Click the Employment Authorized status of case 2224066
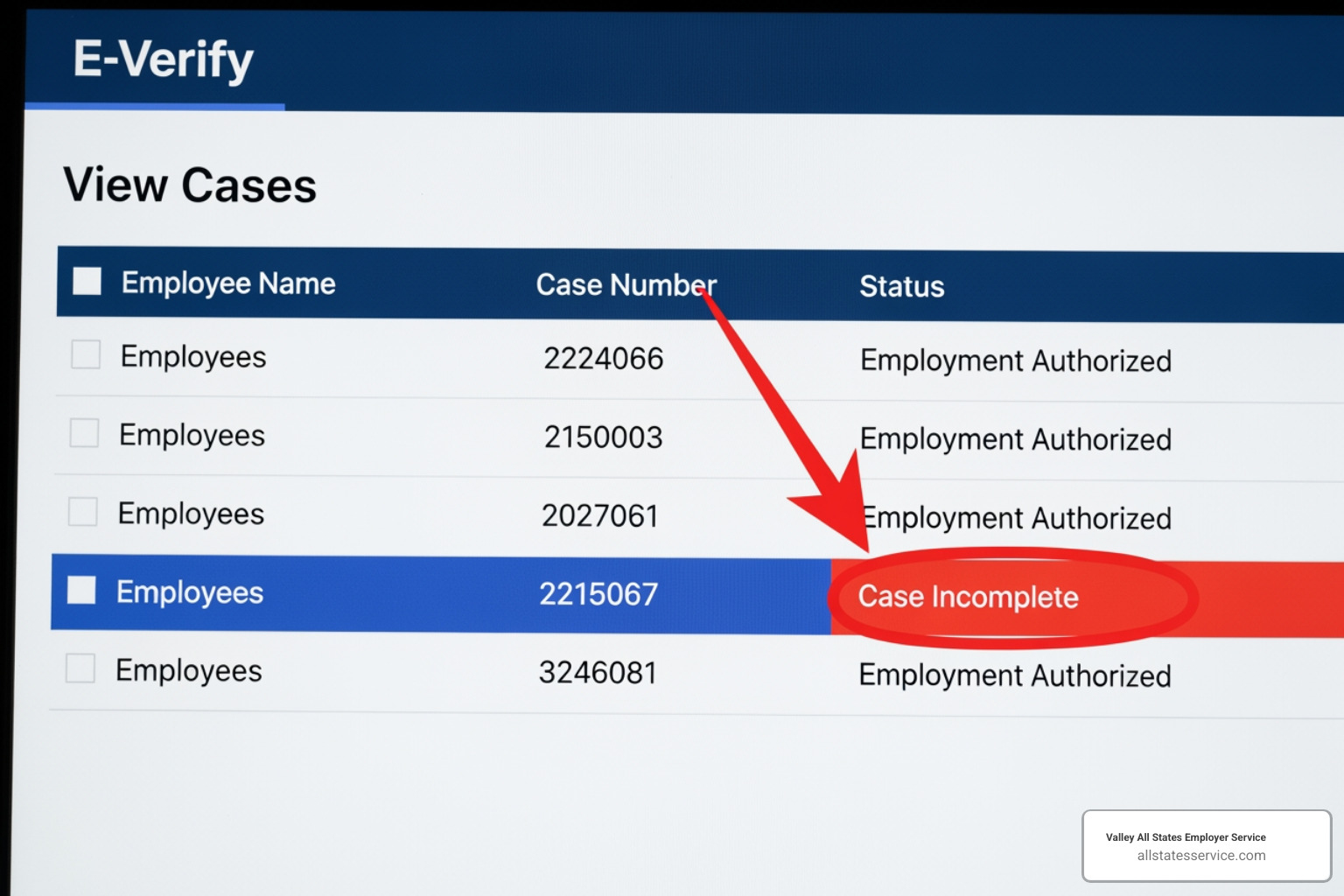1344x896 pixels. point(1015,360)
